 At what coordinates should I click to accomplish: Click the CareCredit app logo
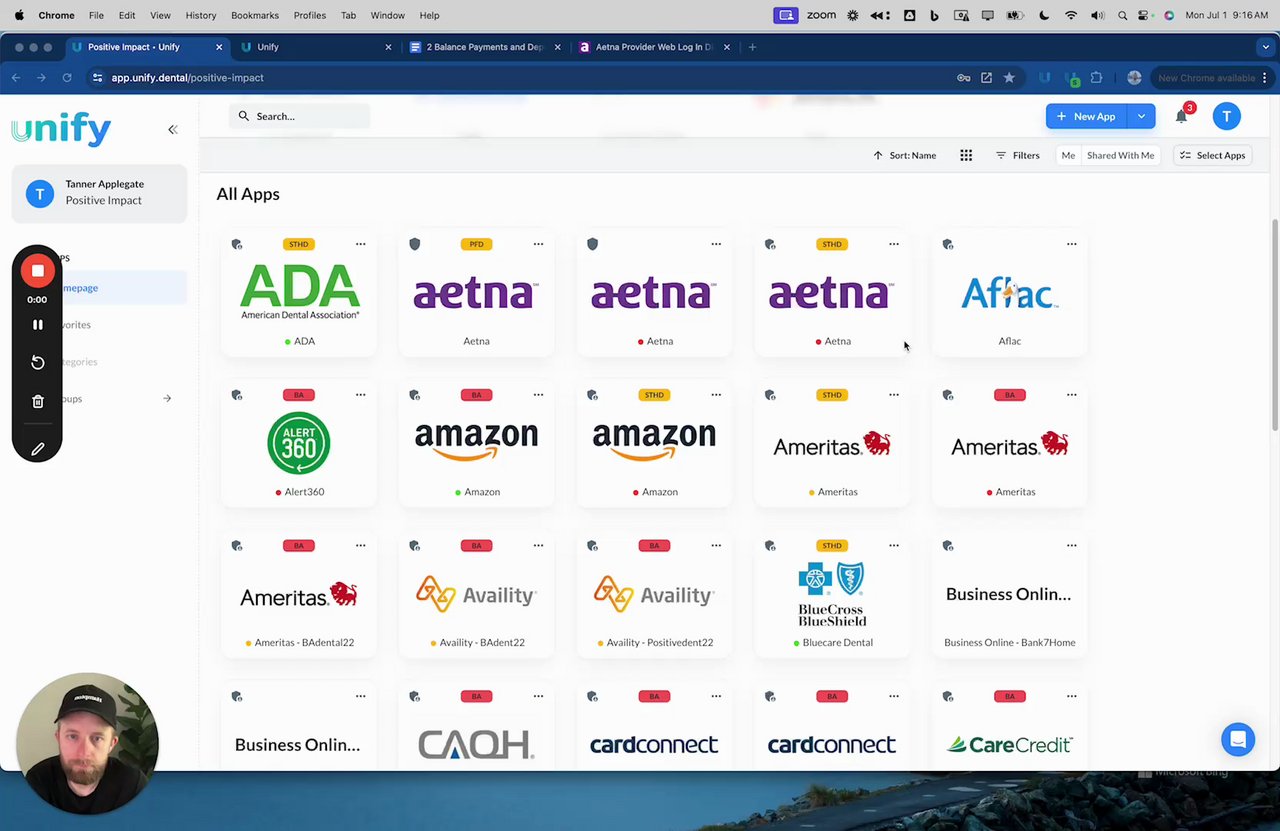[1010, 744]
